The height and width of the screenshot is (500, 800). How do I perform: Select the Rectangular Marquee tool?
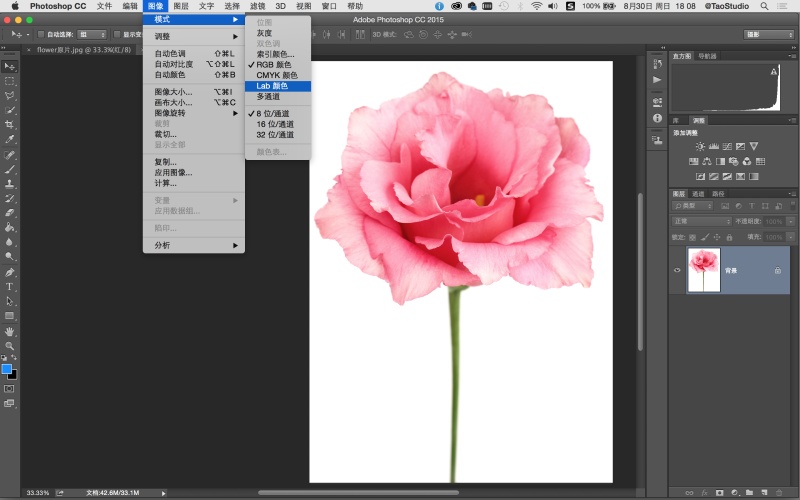tap(9, 81)
